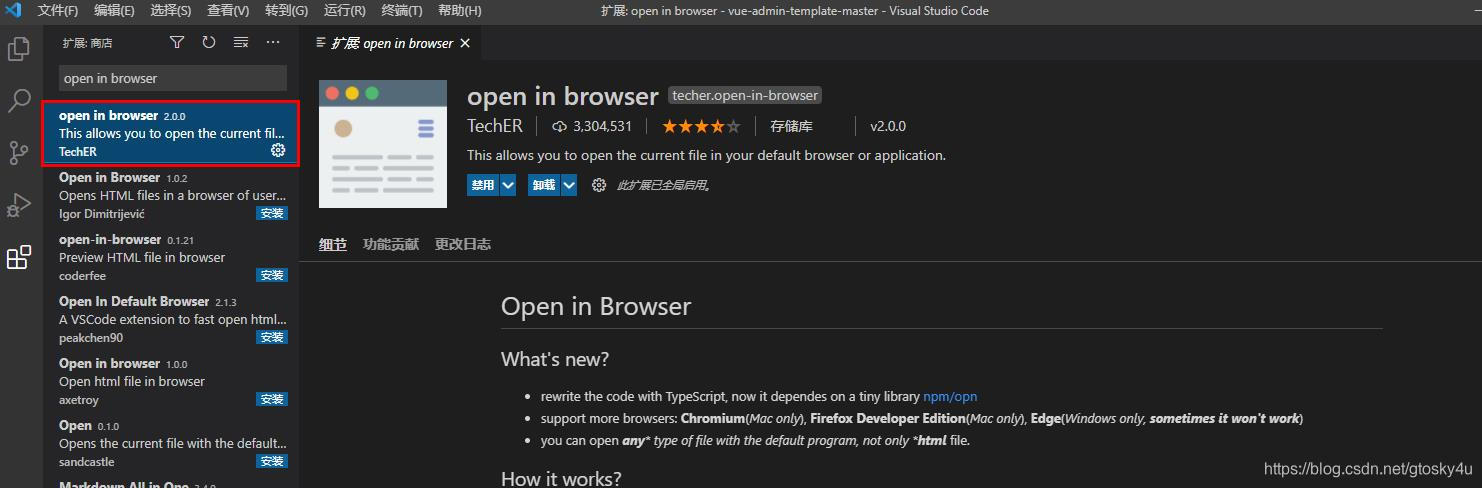The height and width of the screenshot is (488, 1482).
Task: Open the Extensions view icon
Action: tap(18, 258)
